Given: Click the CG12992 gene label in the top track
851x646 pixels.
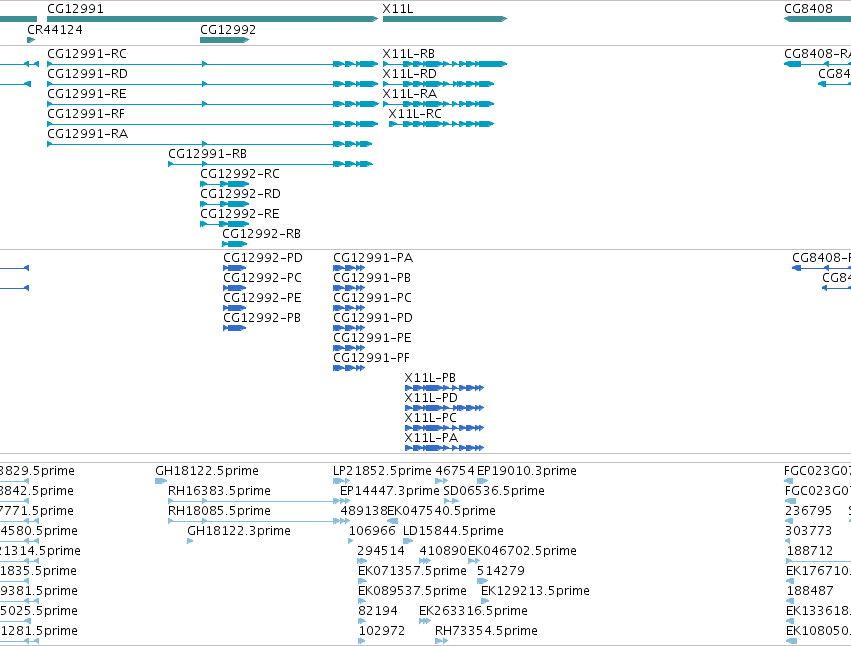Looking at the screenshot, I should click(228, 30).
